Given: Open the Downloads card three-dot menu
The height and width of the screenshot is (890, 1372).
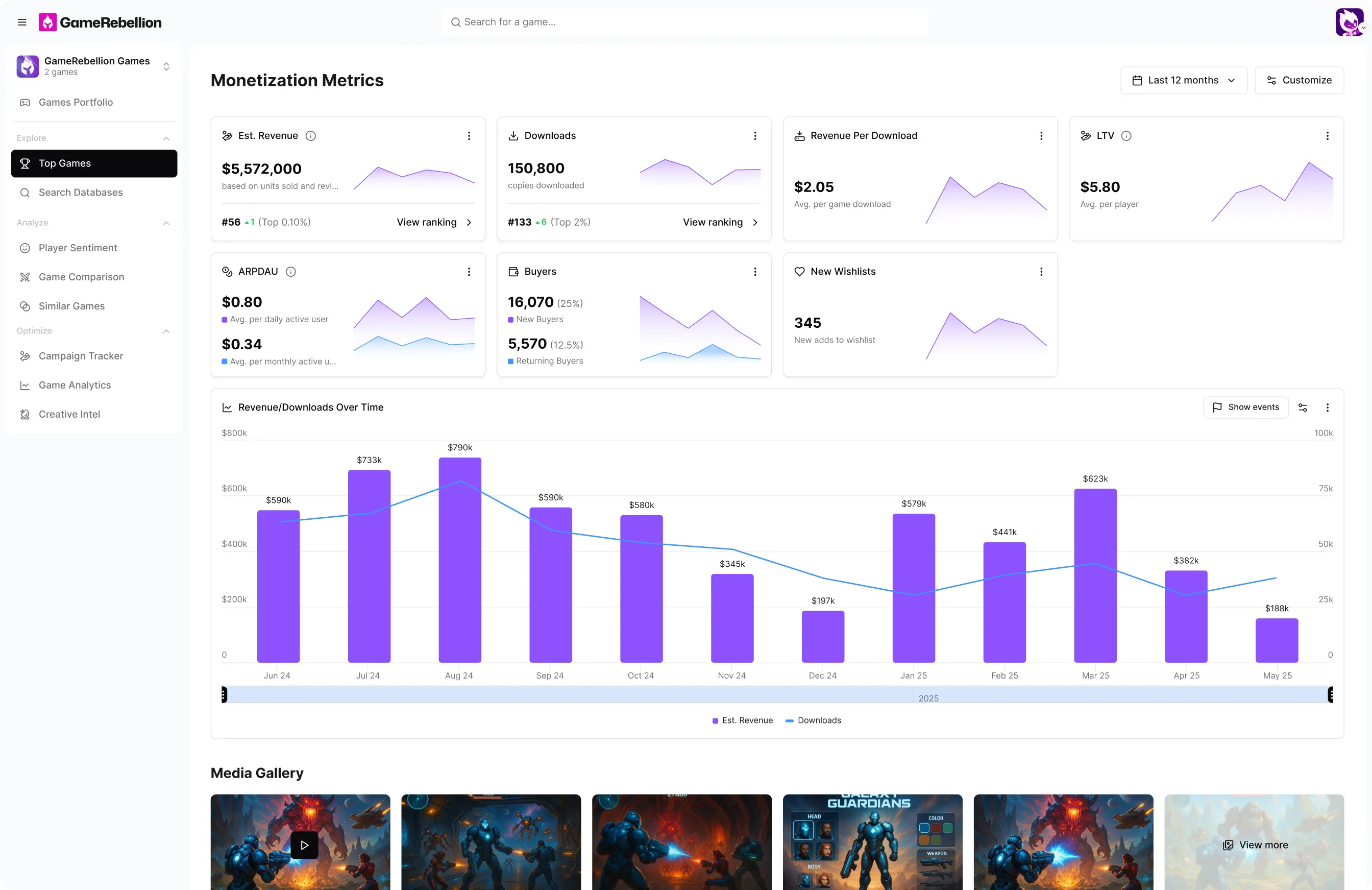Looking at the screenshot, I should coord(754,135).
